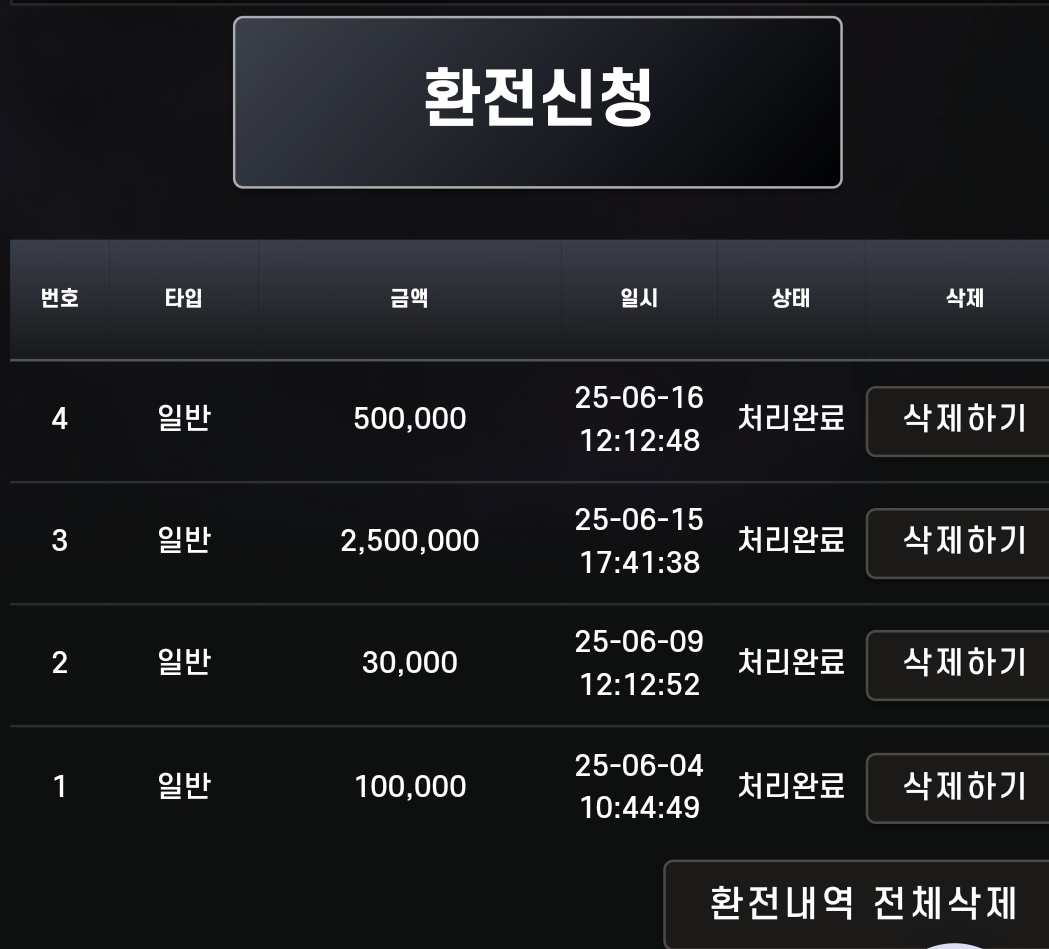Delete row 1 with 삭제하기
This screenshot has height=949, width=1049.
[x=958, y=788]
